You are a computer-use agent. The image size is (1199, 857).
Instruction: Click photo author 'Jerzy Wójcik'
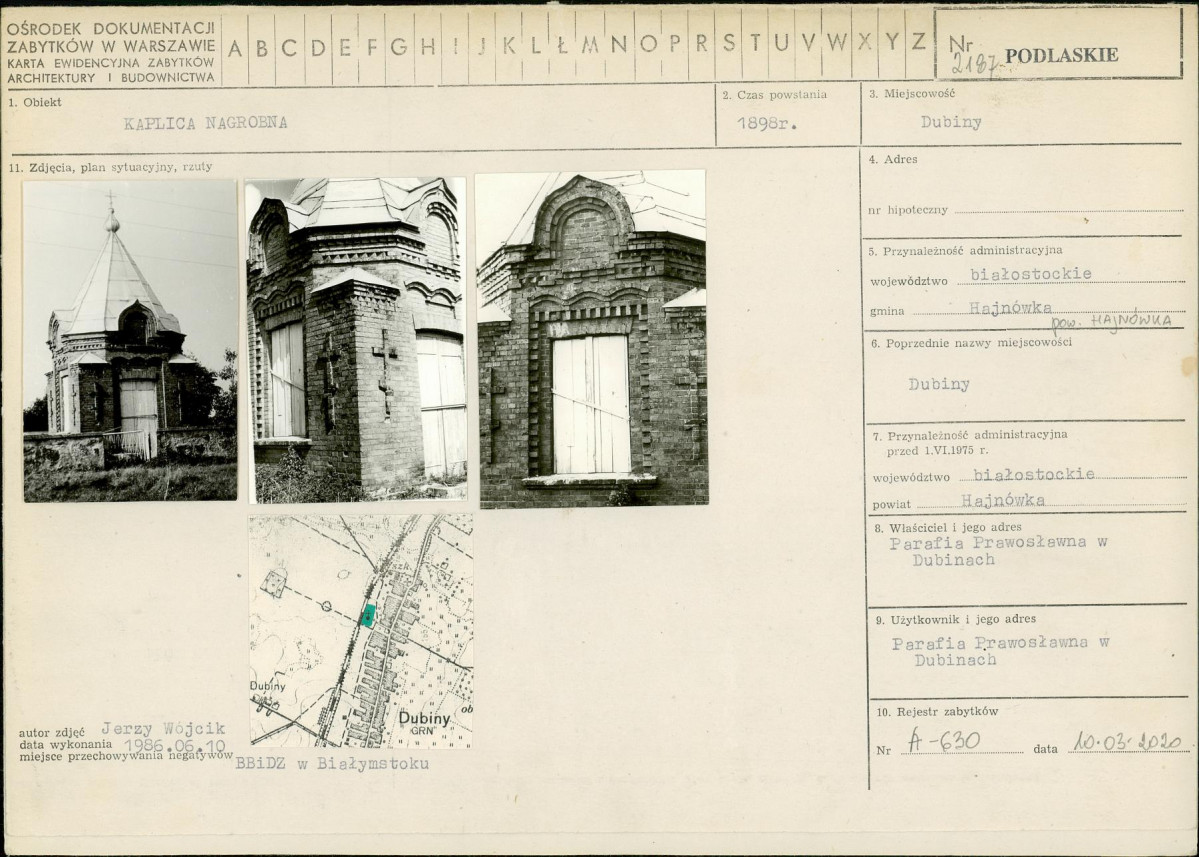[163, 729]
